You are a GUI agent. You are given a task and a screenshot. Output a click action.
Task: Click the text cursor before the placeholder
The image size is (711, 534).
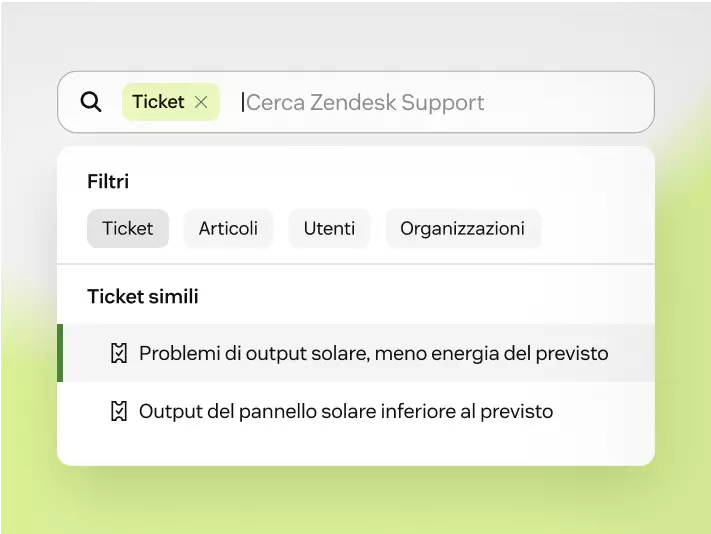coord(243,102)
